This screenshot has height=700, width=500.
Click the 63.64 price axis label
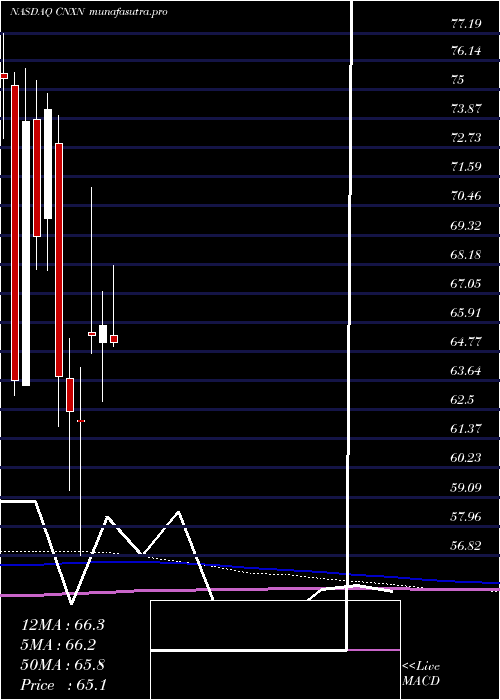(466, 371)
